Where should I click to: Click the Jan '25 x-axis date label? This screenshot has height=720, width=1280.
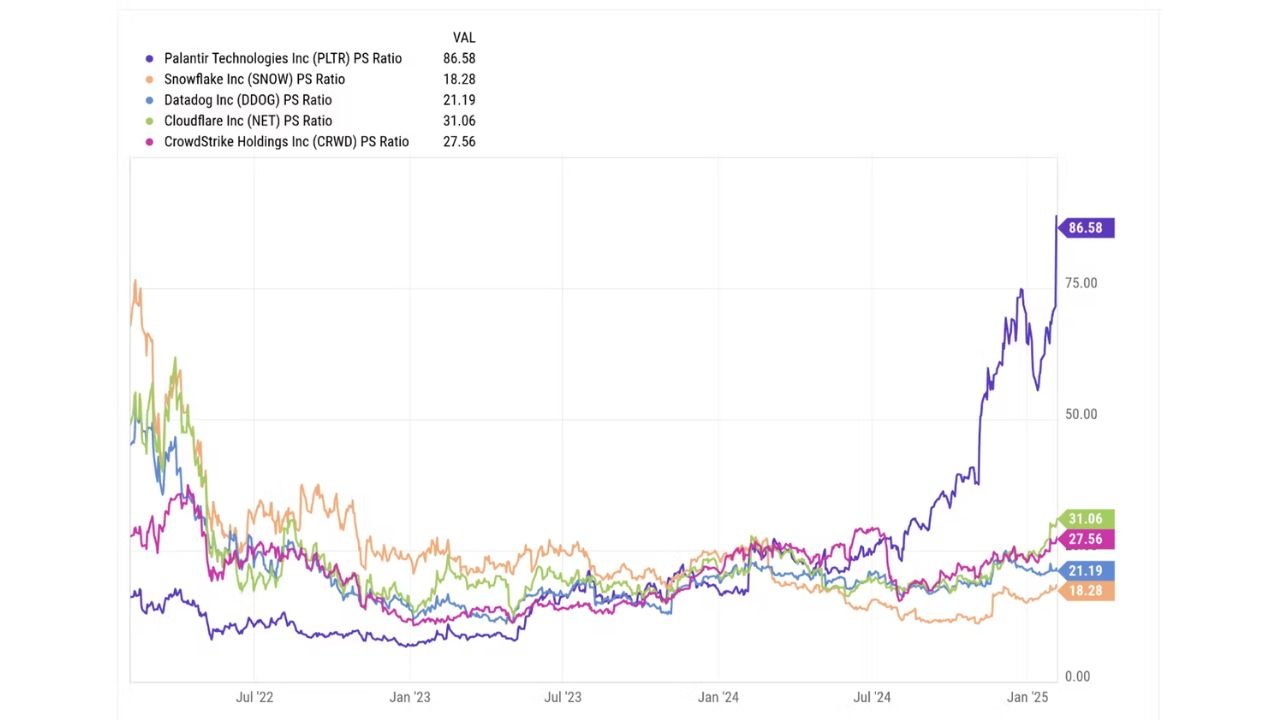[x=1027, y=697]
